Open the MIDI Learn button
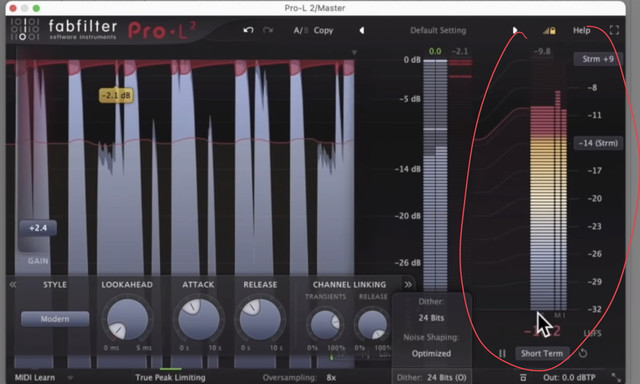Image resolution: width=640 pixels, height=384 pixels. (x=35, y=377)
